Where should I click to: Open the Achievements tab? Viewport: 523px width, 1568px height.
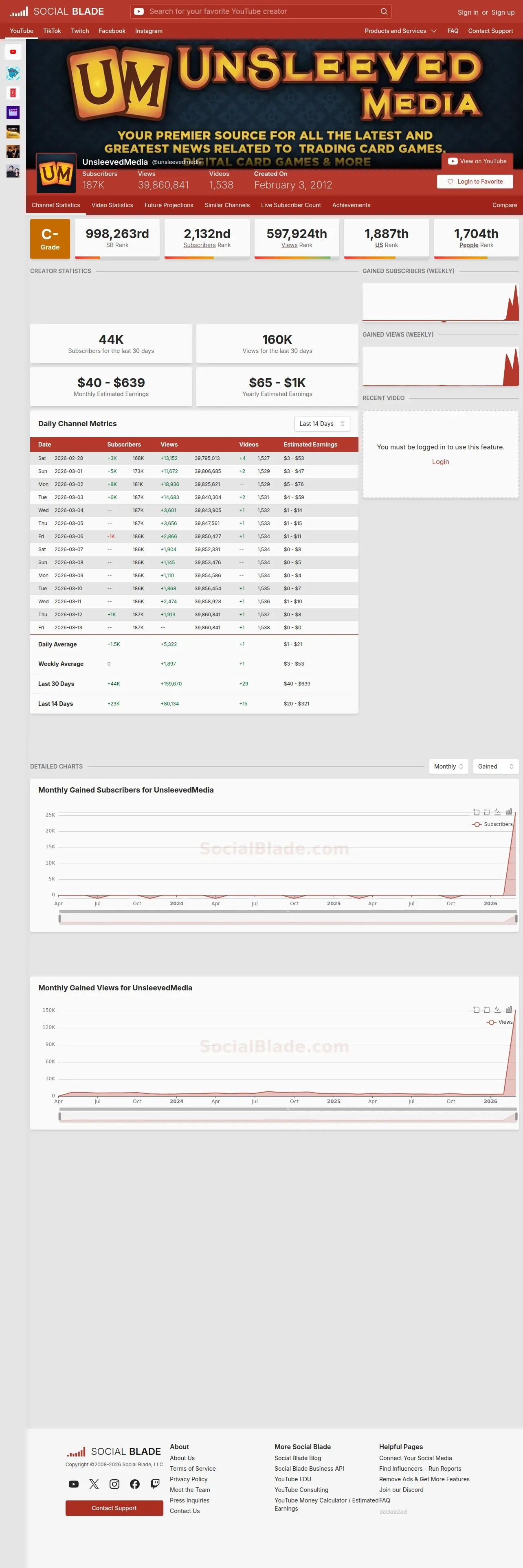pos(351,205)
